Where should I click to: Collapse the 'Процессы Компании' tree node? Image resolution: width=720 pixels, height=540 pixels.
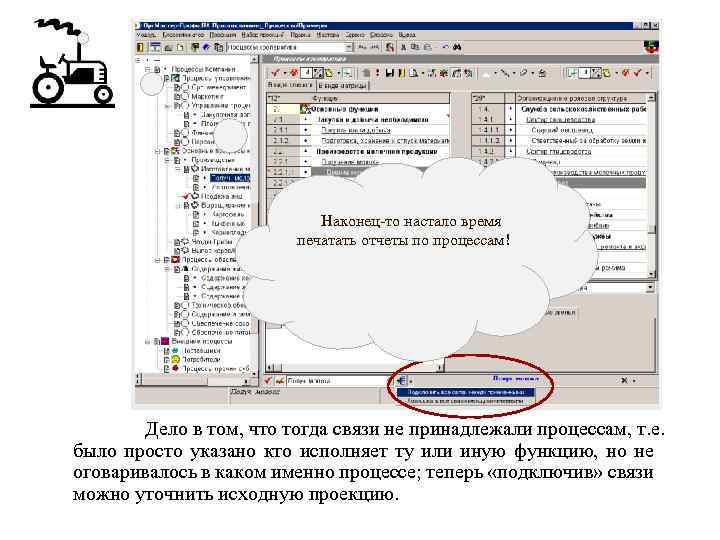pyautogui.click(x=148, y=69)
